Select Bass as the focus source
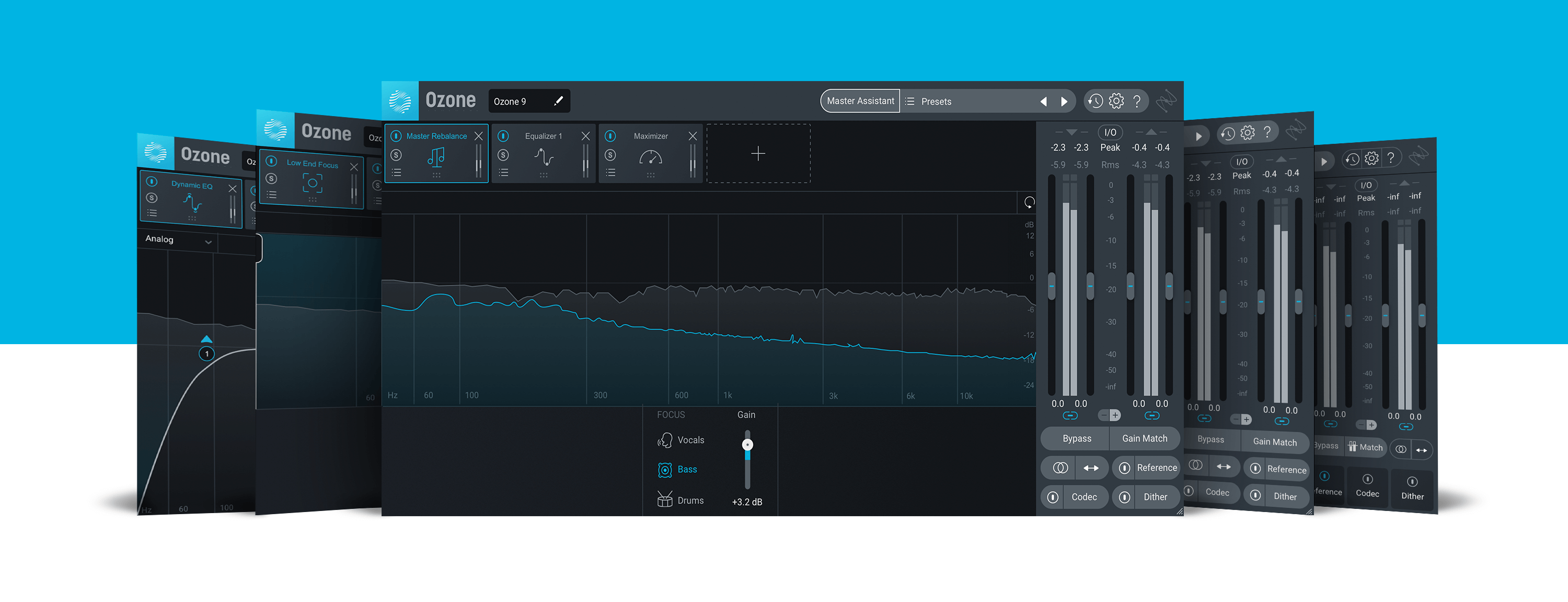Screen dimensions: 1568x602 pyautogui.click(x=677, y=470)
